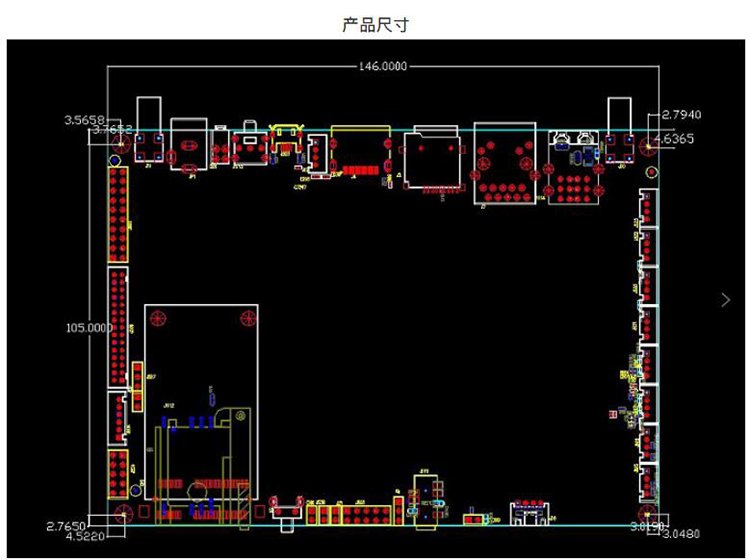
Task: Click the top-right mounting hole on the board
Action: (x=646, y=146)
